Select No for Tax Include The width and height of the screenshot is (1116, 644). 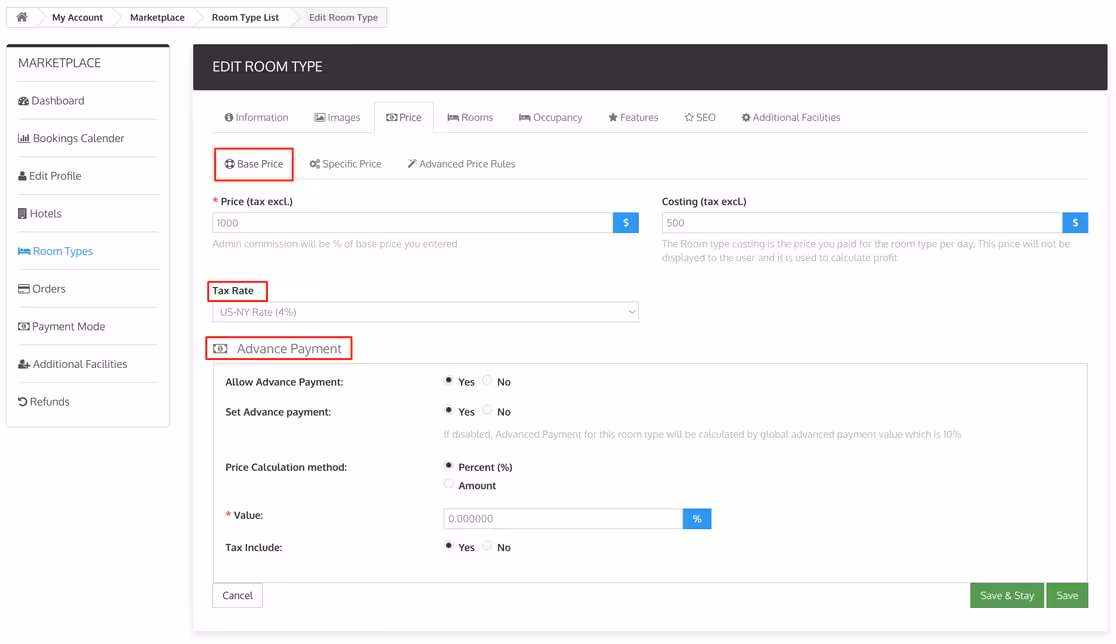[x=487, y=547]
